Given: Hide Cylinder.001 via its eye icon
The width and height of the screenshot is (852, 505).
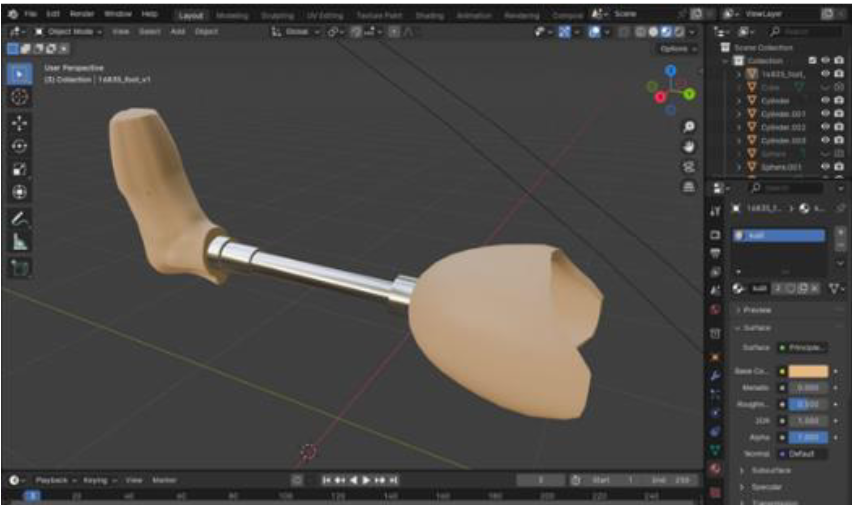Looking at the screenshot, I should pyautogui.click(x=825, y=114).
